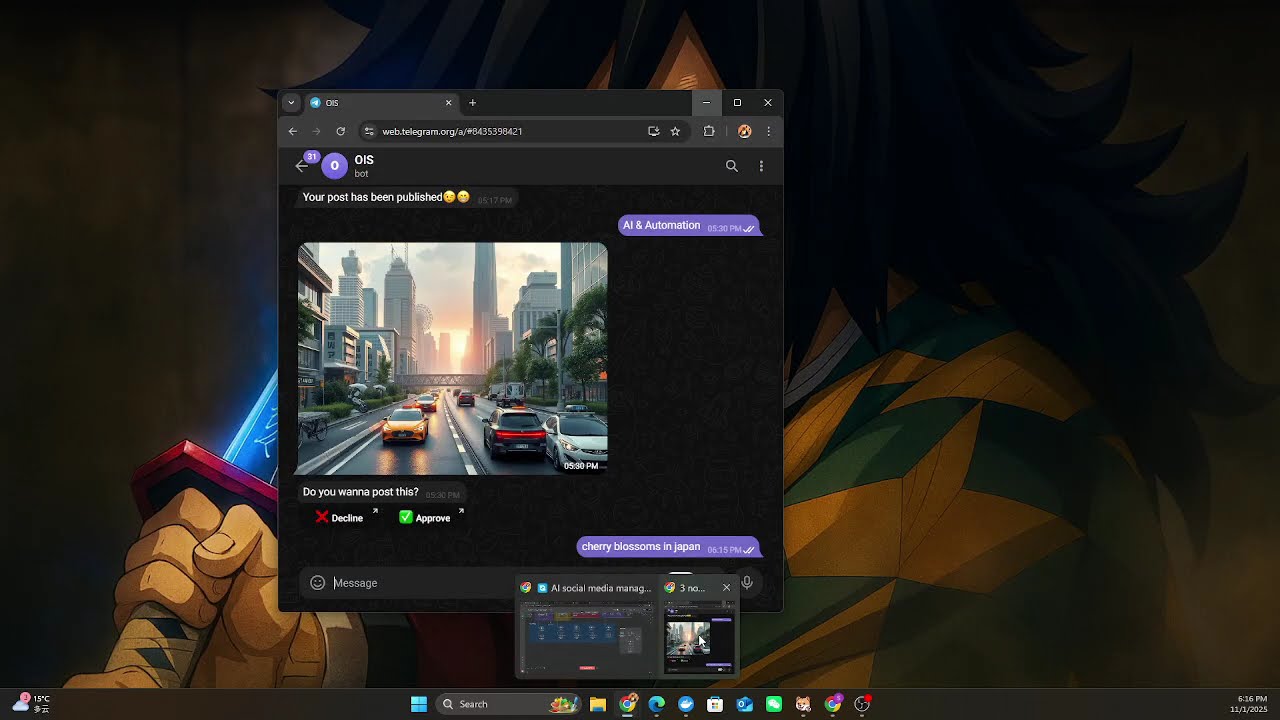
Task: Click the active Chrome taskbar icon
Action: click(x=627, y=704)
